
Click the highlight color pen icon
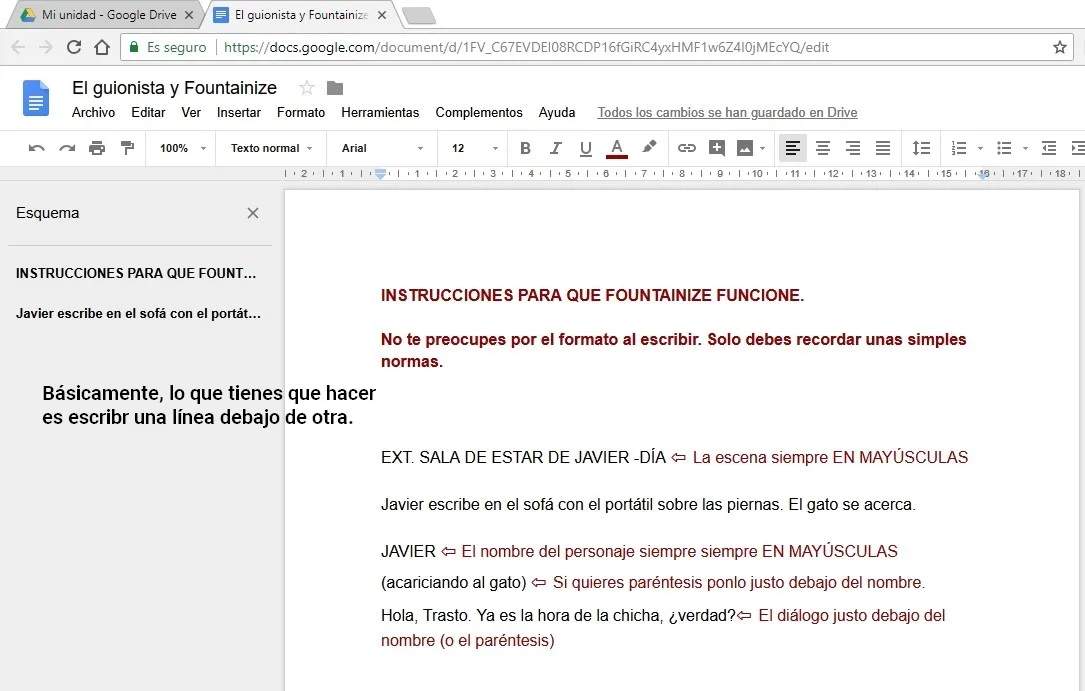coord(649,148)
